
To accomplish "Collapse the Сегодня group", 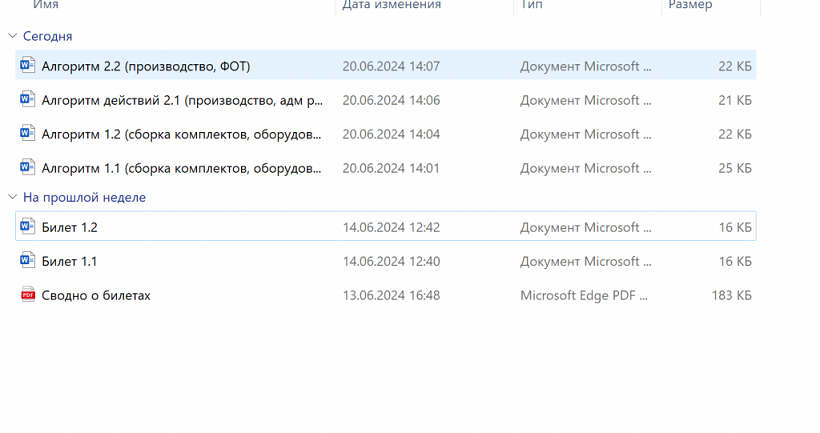I will pos(12,36).
